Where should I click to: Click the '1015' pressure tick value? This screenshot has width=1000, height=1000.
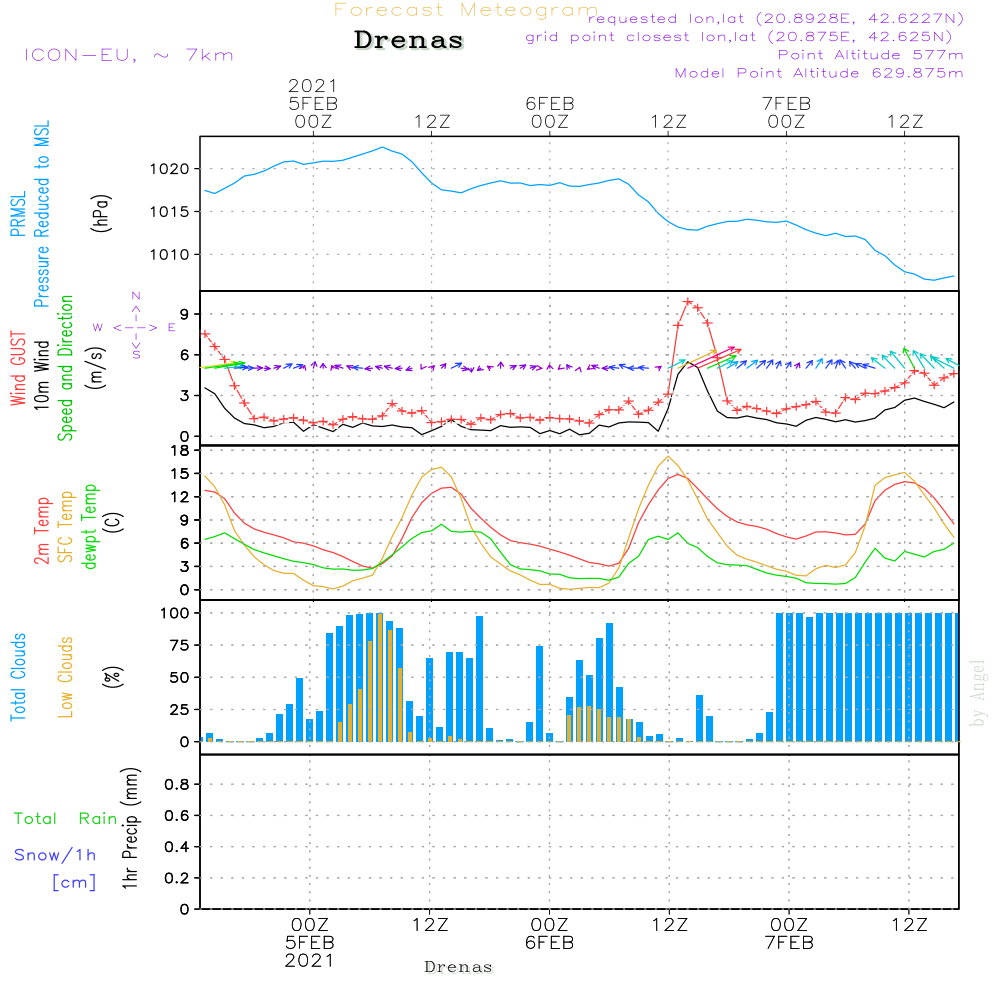170,212
